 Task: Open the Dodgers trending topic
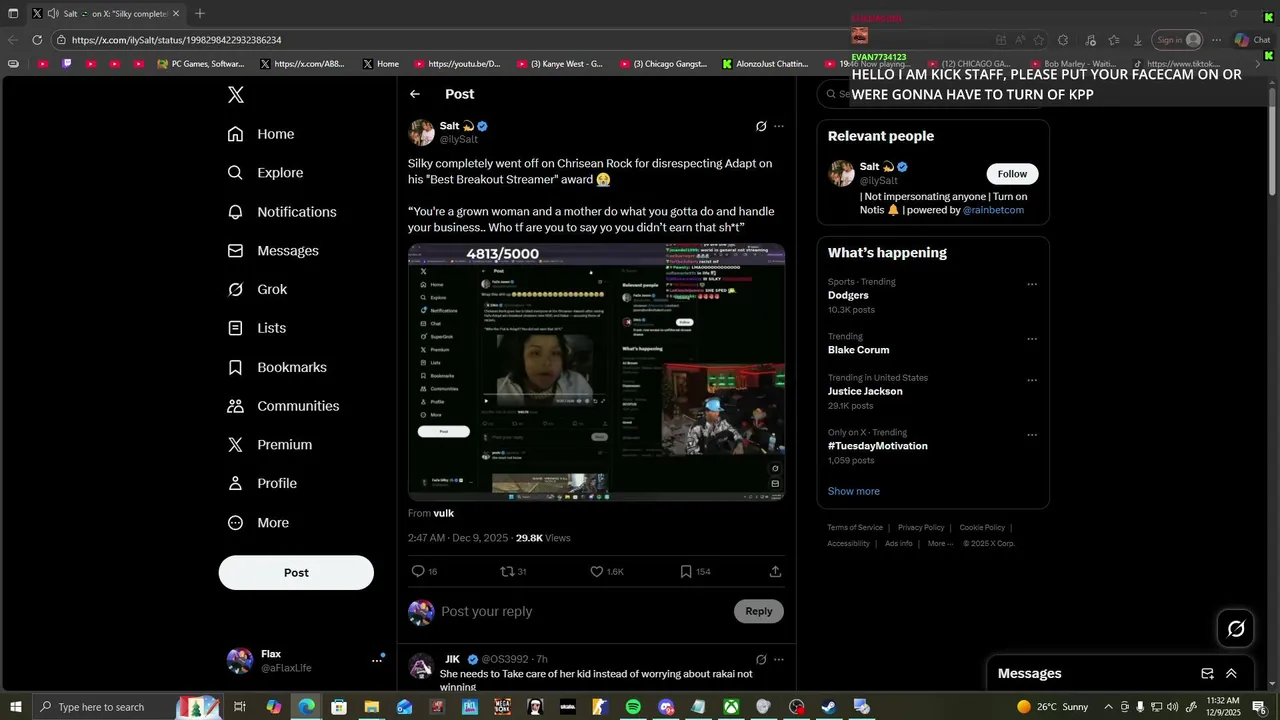coord(848,296)
